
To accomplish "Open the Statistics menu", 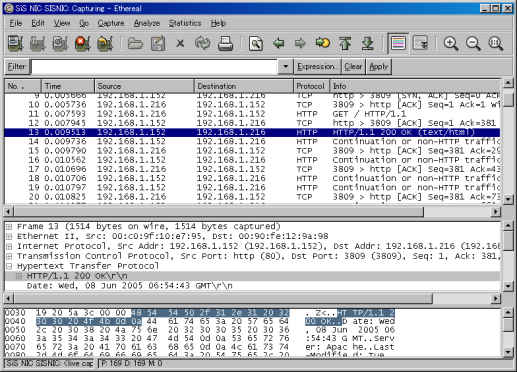I will (185, 23).
